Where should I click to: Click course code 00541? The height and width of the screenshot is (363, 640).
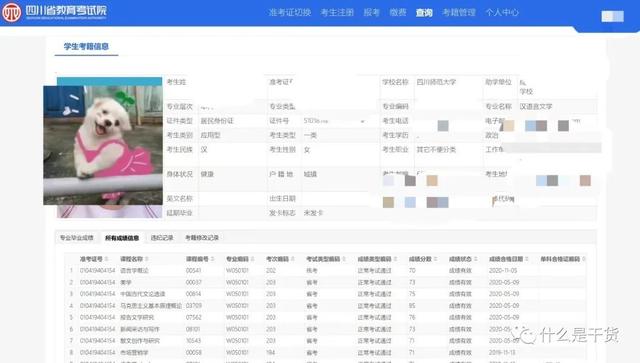193,271
